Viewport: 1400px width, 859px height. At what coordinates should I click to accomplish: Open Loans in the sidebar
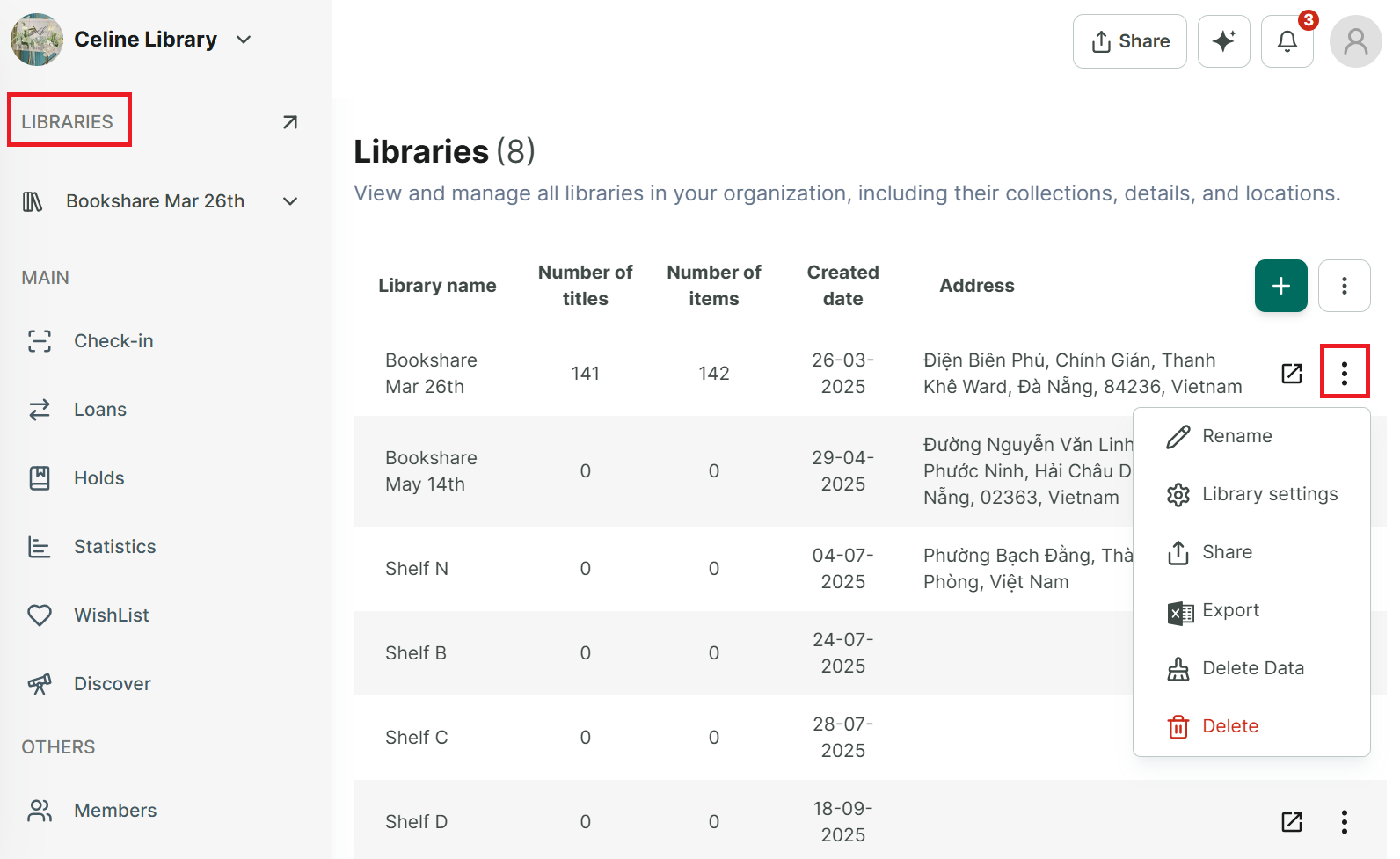pos(100,410)
